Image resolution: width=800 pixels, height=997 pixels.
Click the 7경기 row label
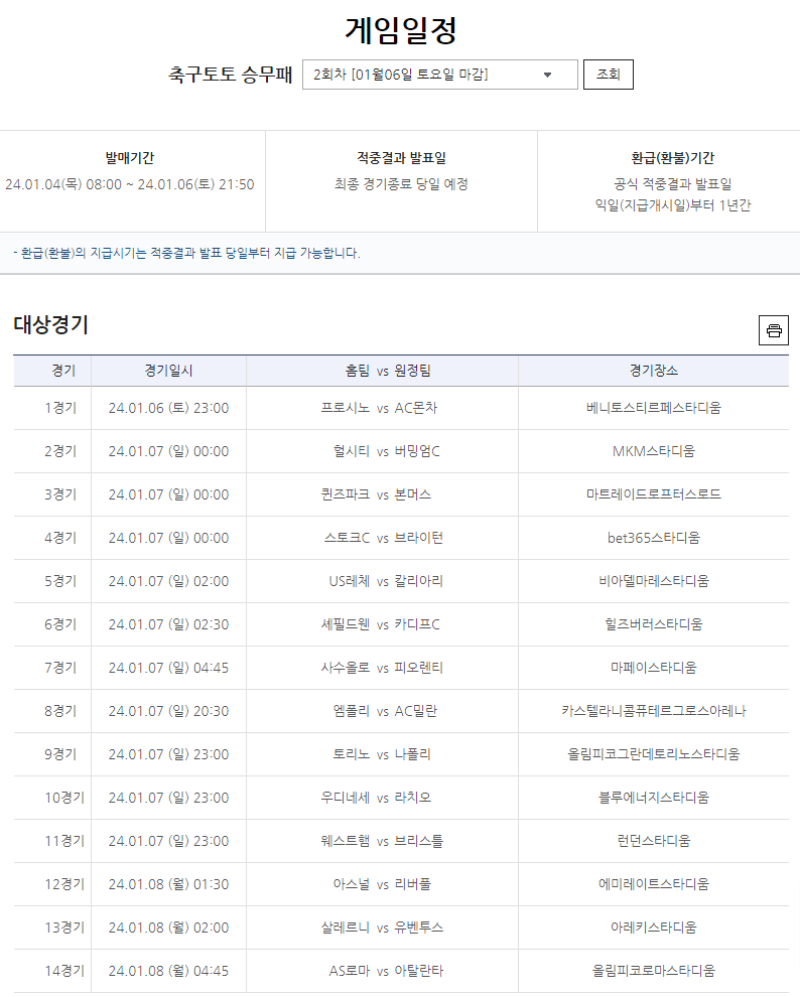60,668
